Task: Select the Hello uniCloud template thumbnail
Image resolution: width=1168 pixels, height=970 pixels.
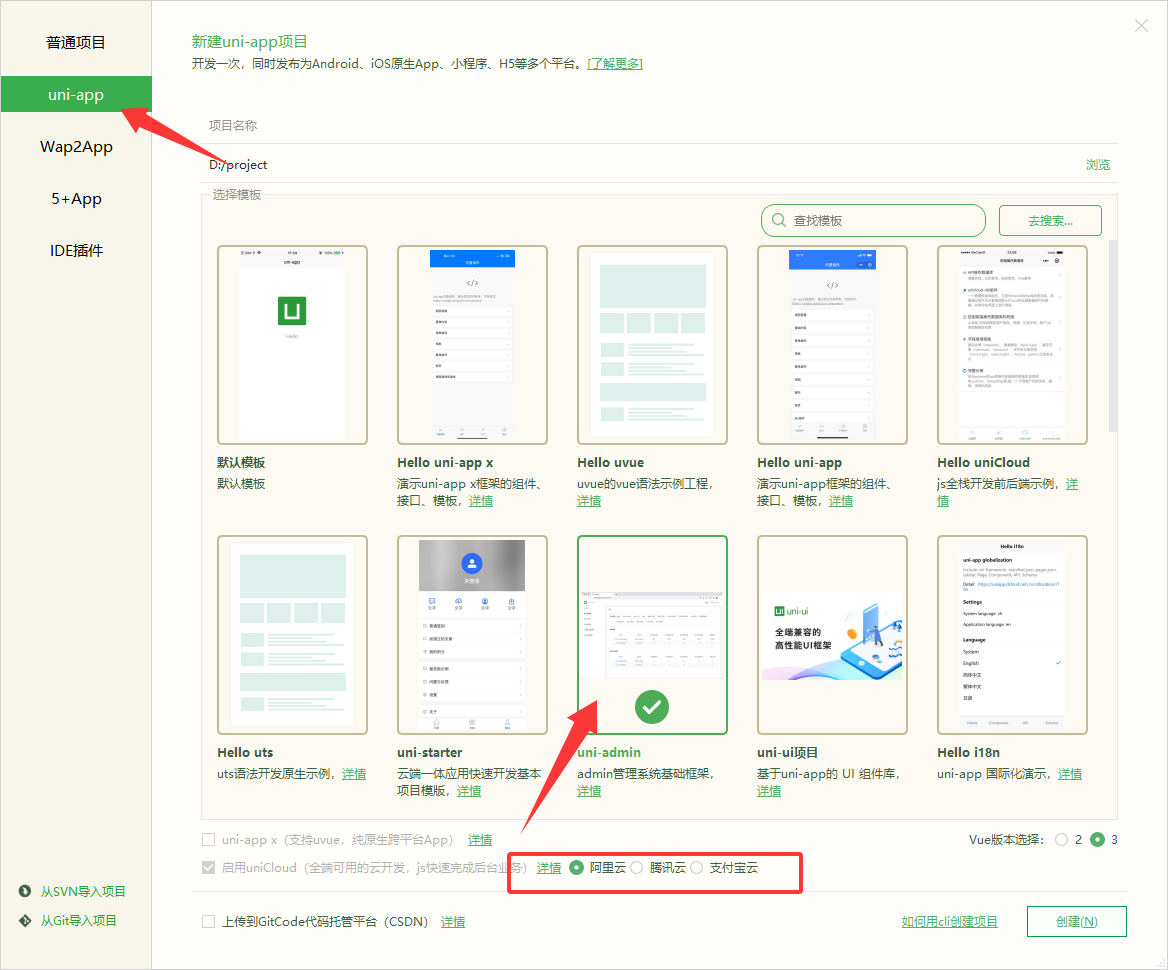Action: [1012, 345]
